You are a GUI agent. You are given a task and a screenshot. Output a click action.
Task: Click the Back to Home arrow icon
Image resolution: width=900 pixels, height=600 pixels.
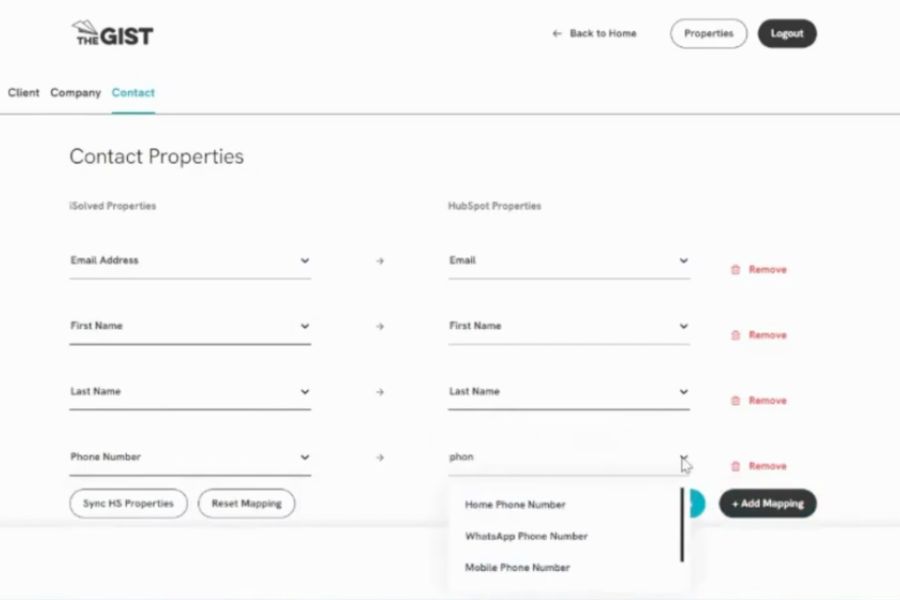pos(556,33)
